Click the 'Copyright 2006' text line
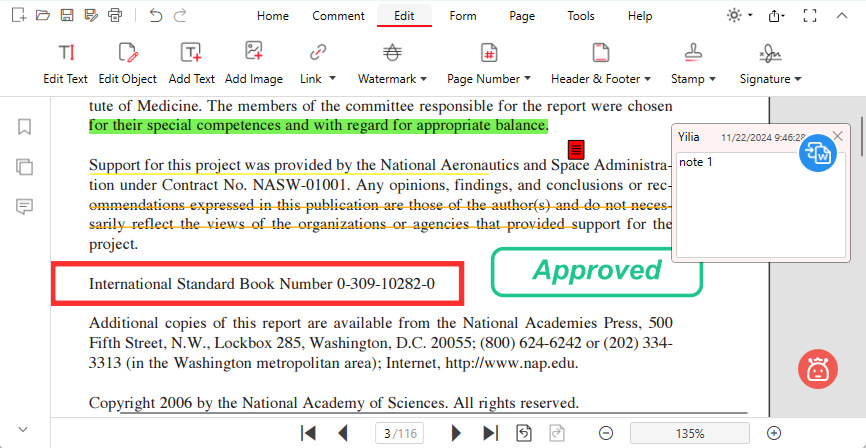Viewport: 866px width, 448px height. pyautogui.click(x=334, y=403)
